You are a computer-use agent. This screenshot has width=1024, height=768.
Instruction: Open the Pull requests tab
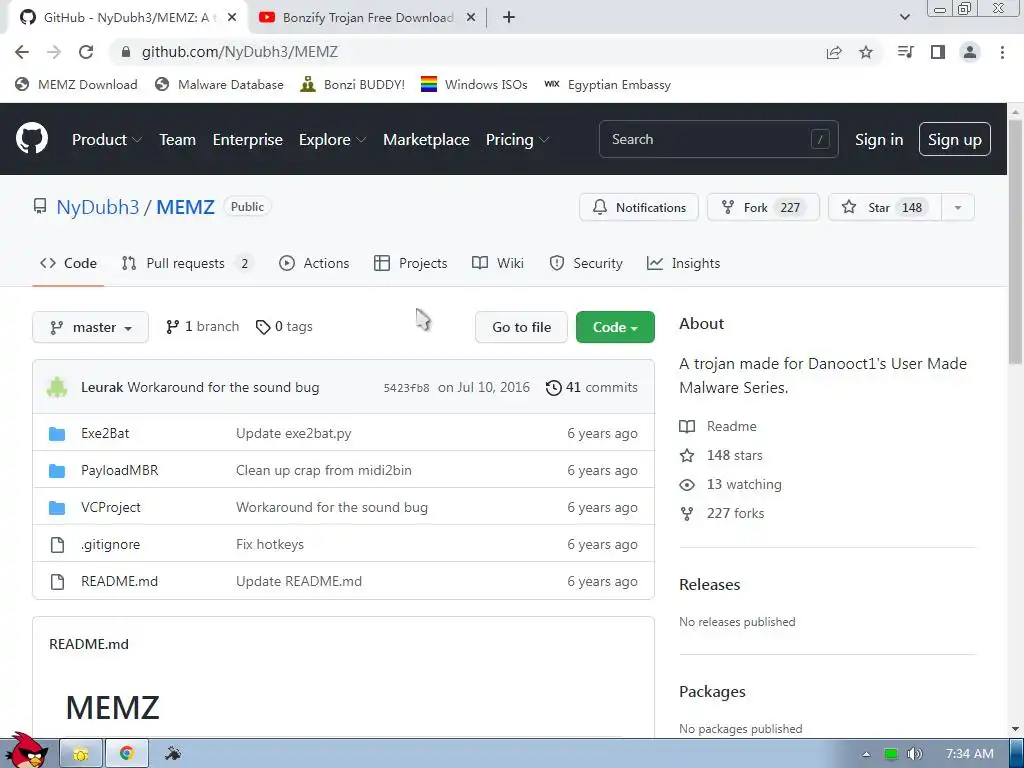coord(186,263)
